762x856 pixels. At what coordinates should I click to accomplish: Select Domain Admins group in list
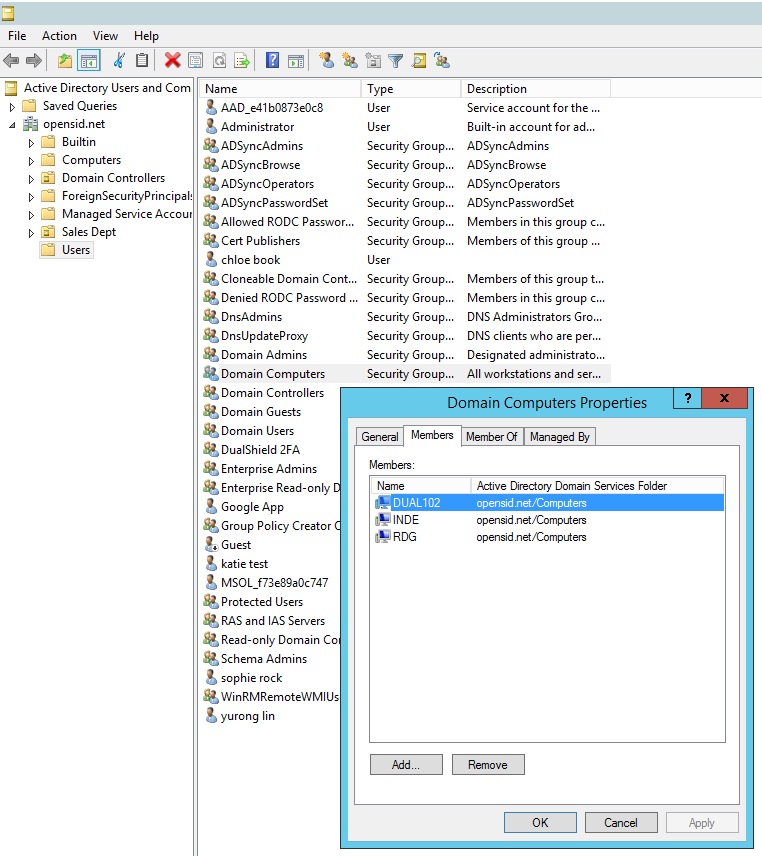point(263,355)
